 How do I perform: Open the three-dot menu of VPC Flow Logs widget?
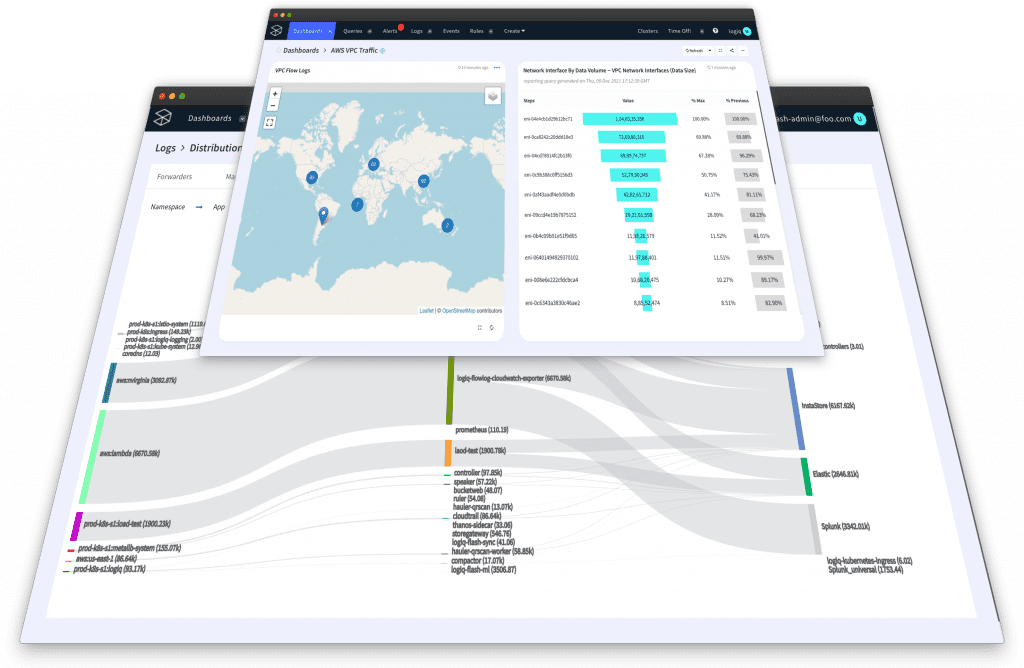pyautogui.click(x=497, y=67)
